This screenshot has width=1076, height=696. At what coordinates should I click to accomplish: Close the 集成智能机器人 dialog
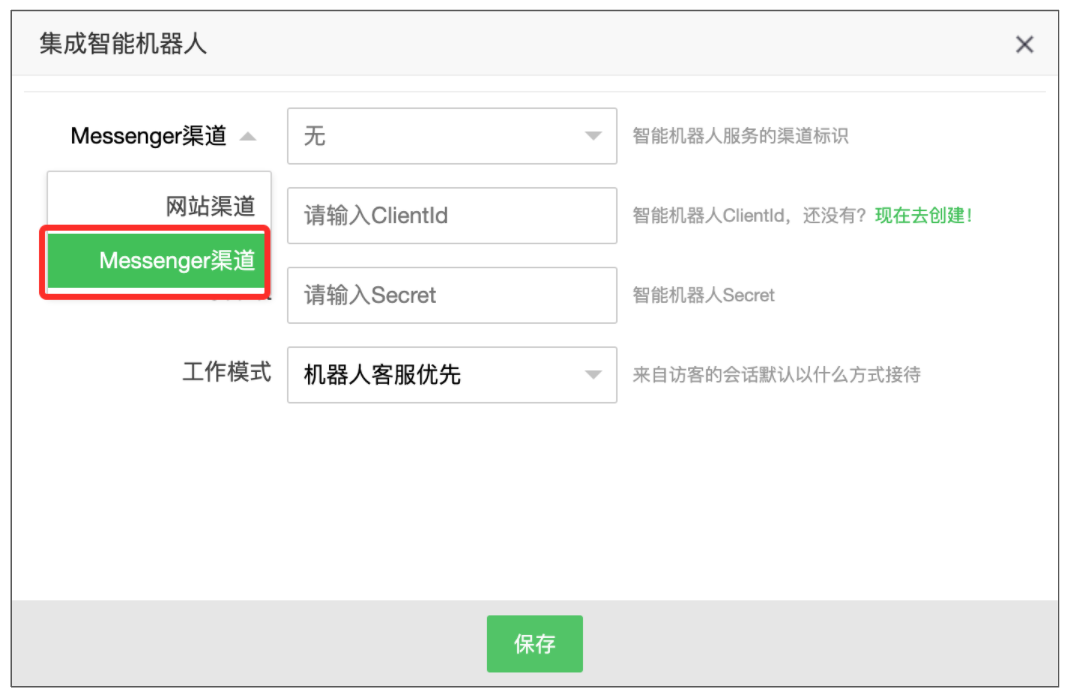(x=1024, y=45)
